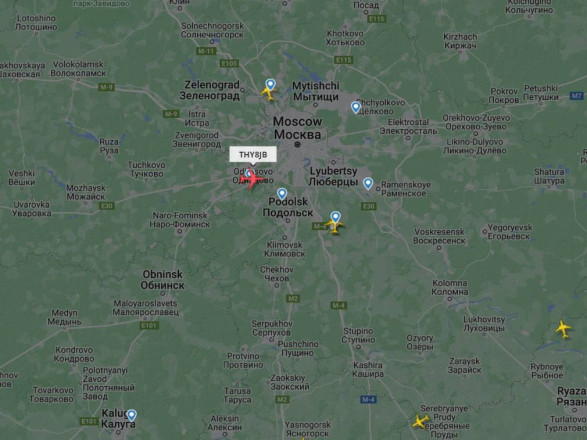
Task: Click the airport pin above Podolsk
Action: tap(282, 194)
